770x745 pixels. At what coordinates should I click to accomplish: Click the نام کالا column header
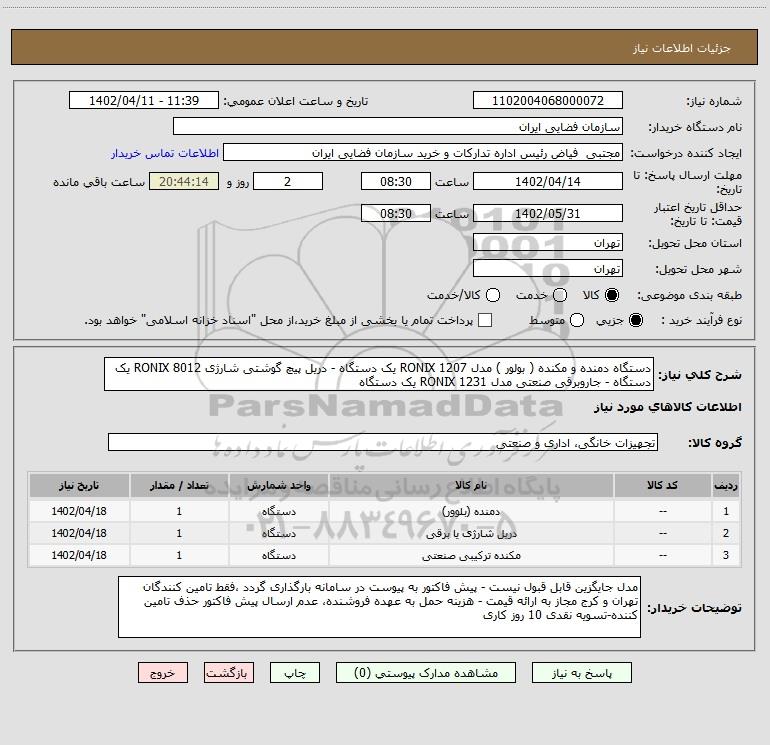pos(471,485)
